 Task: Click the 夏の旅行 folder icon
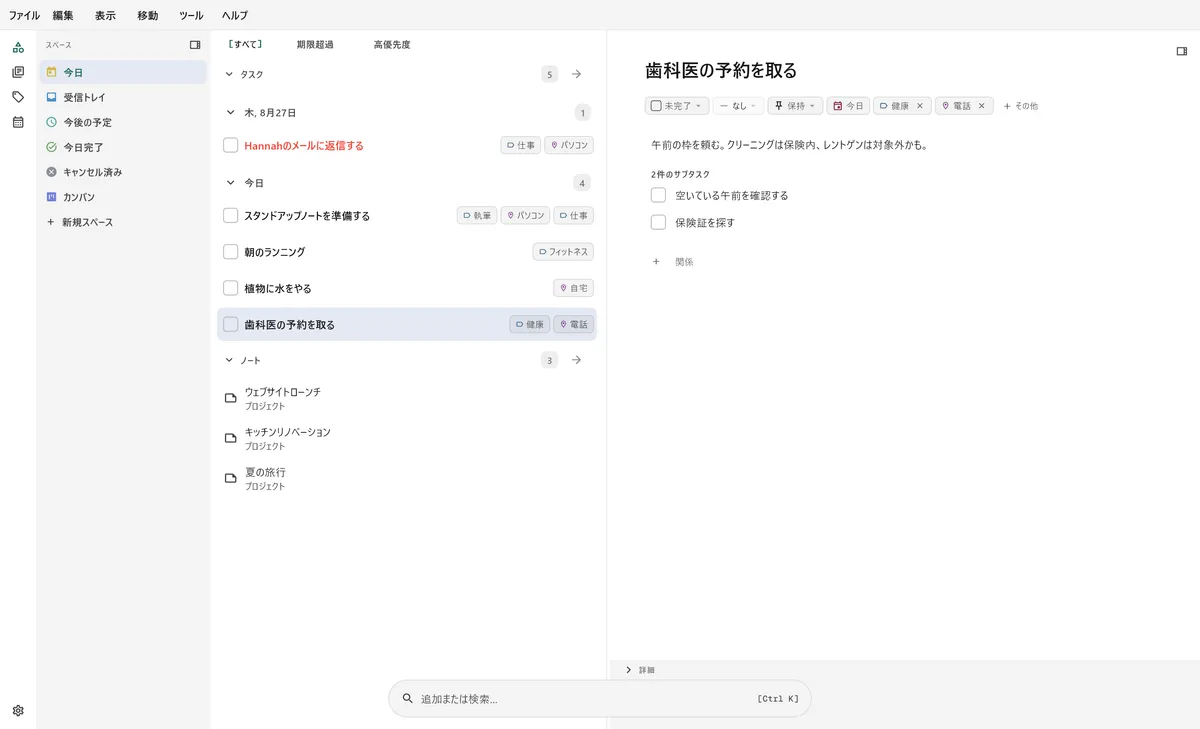[230, 478]
